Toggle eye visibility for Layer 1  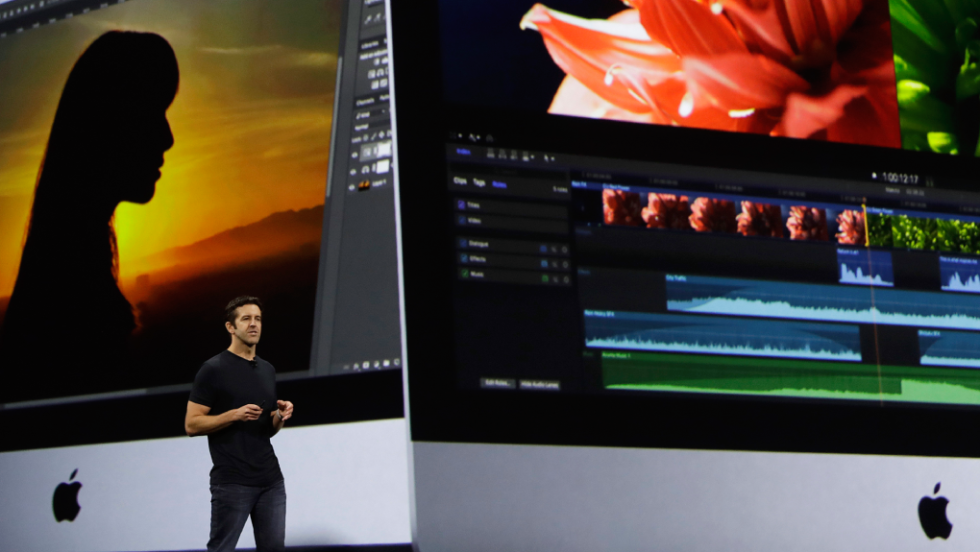(x=352, y=188)
